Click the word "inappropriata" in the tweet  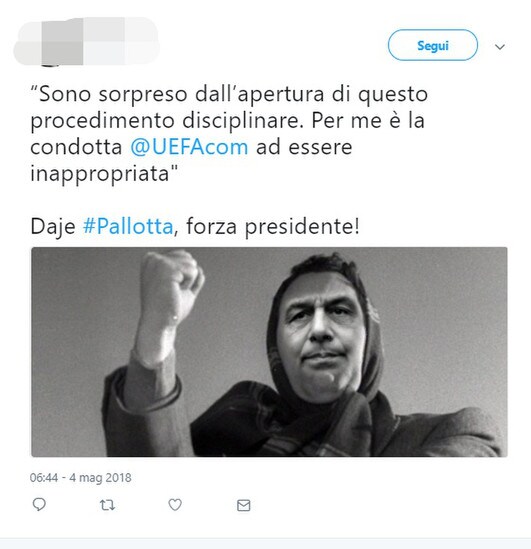click(x=100, y=173)
